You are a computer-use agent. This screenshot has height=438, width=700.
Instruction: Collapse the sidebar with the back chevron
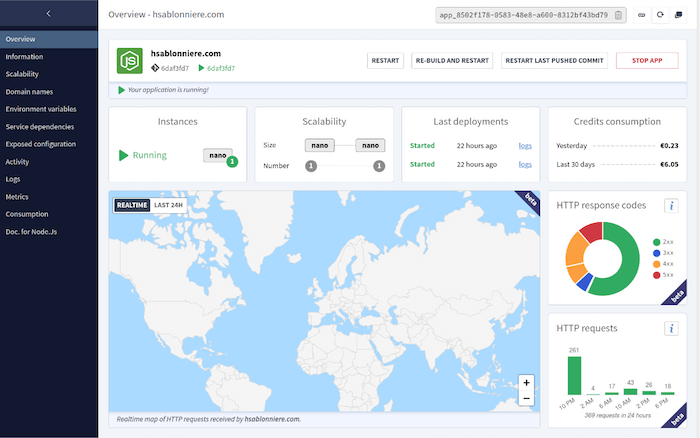[x=49, y=13]
